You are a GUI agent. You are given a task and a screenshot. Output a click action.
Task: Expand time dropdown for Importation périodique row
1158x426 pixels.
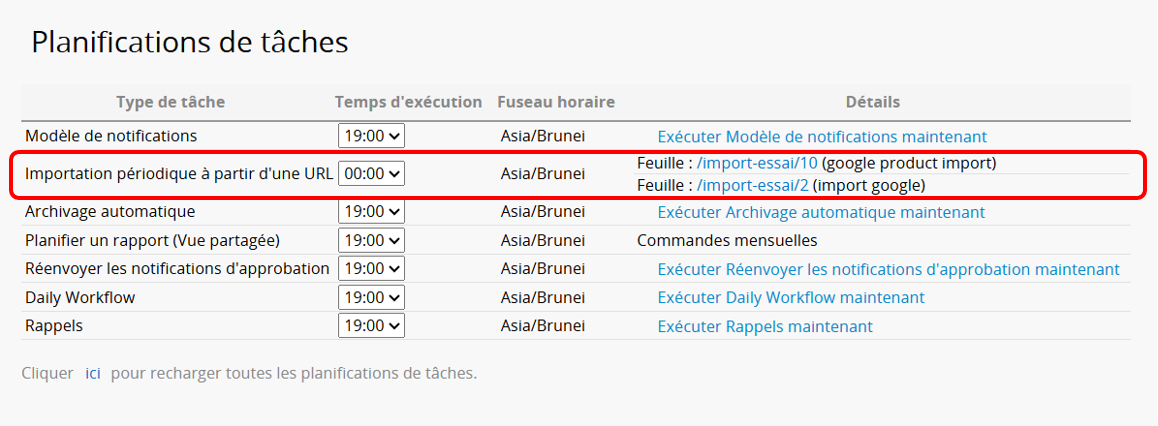pyautogui.click(x=371, y=173)
